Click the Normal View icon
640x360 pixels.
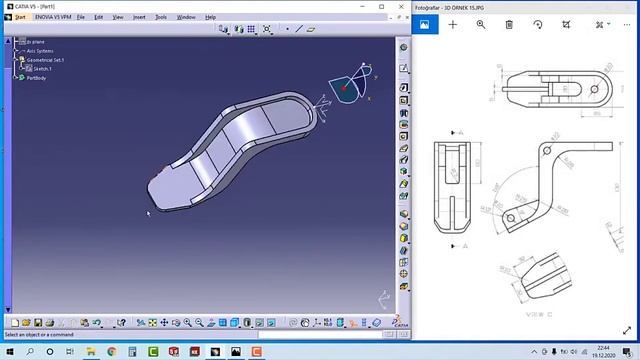[x=211, y=323]
